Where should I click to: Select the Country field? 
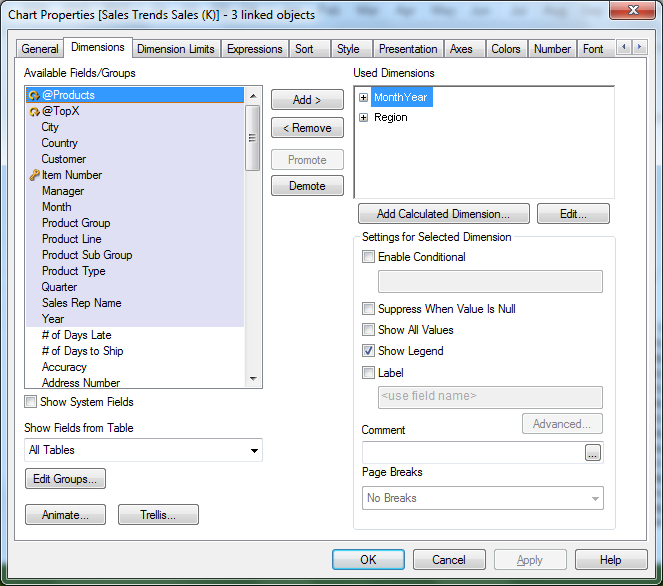(x=135, y=143)
